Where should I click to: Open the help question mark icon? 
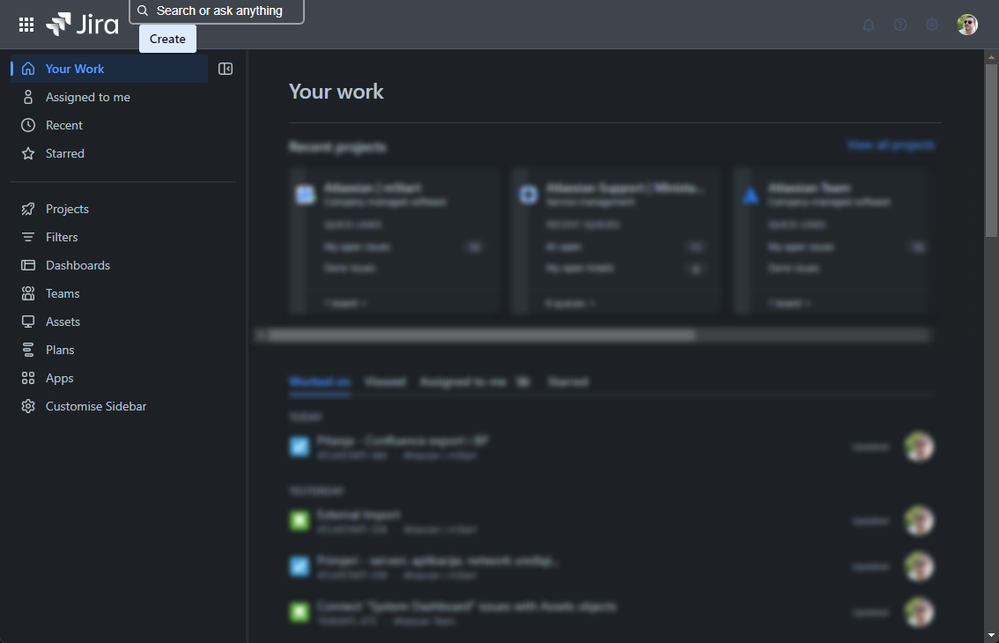[900, 25]
